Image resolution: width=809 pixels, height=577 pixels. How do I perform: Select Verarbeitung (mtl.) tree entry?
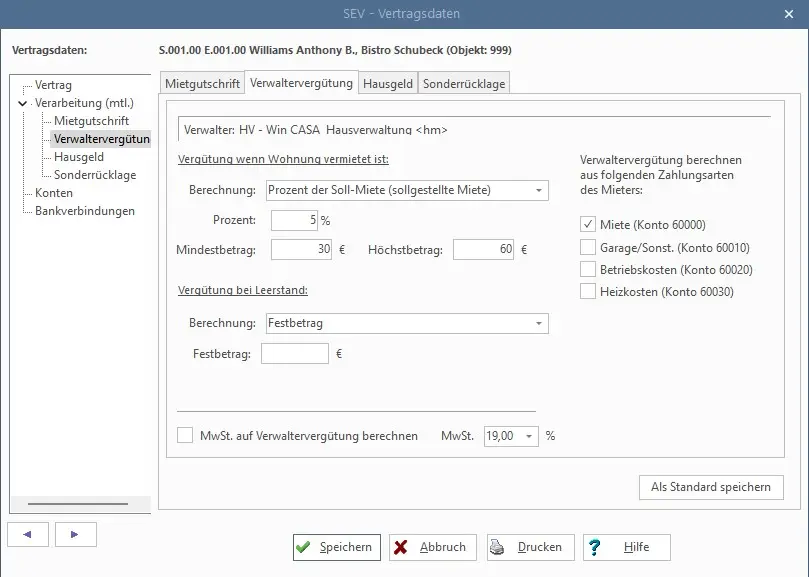(x=84, y=103)
